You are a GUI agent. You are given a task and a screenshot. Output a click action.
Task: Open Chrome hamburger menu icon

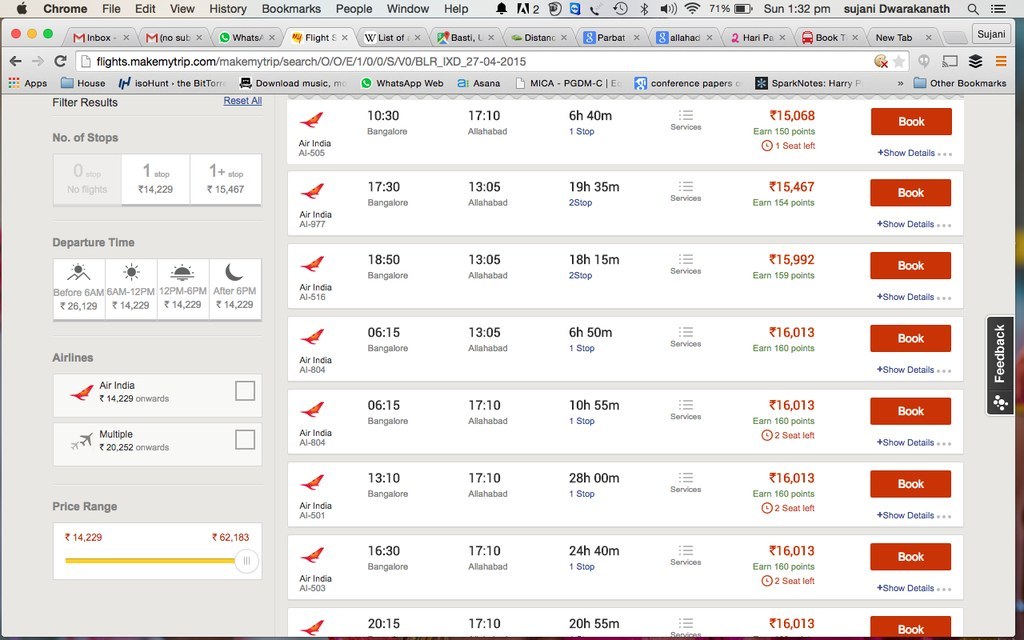click(x=1000, y=61)
